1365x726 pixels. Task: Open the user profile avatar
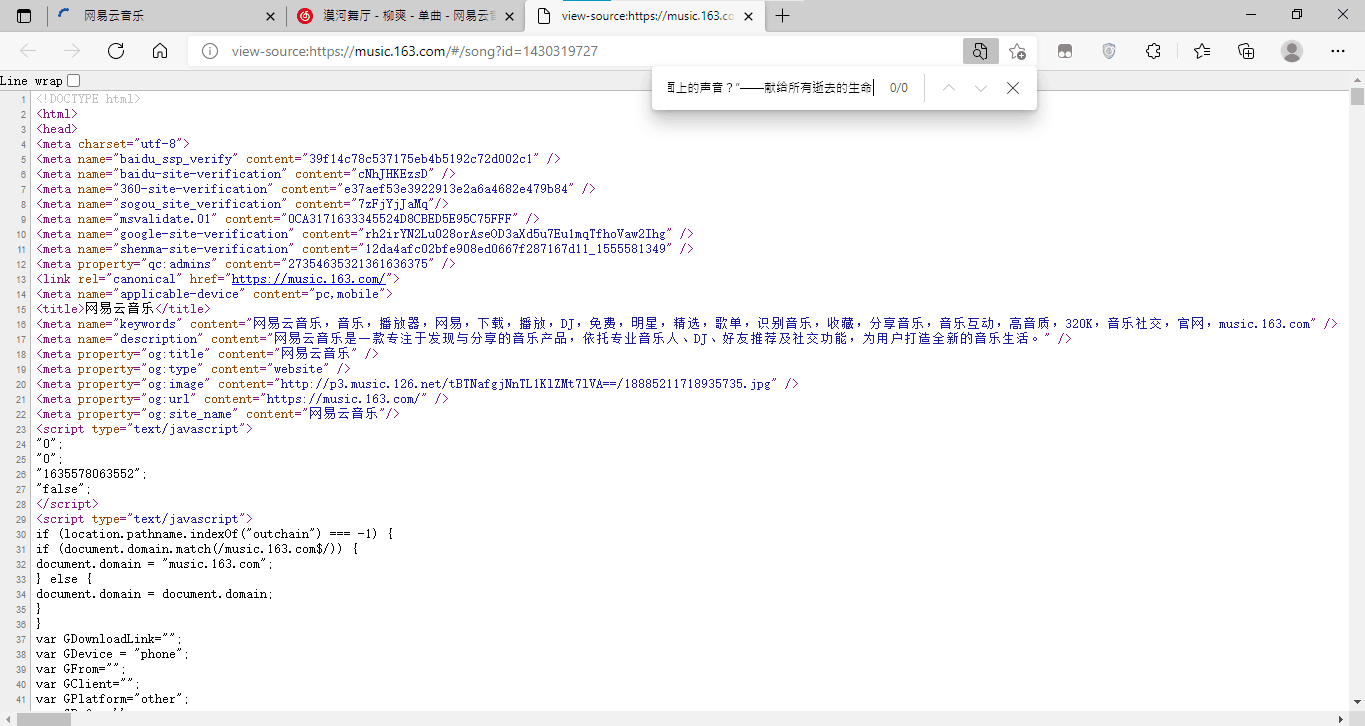pos(1292,51)
